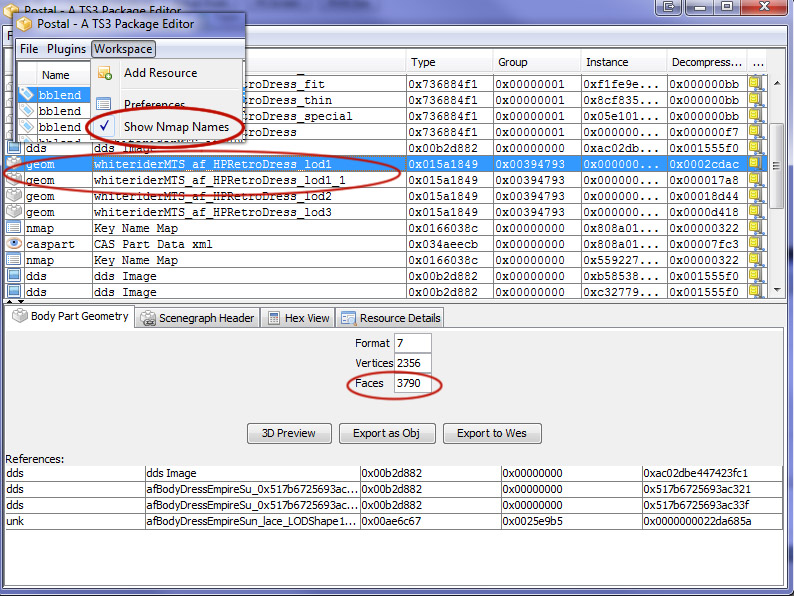The image size is (794, 596).
Task: Open the Resource Details tab
Action: (x=390, y=318)
